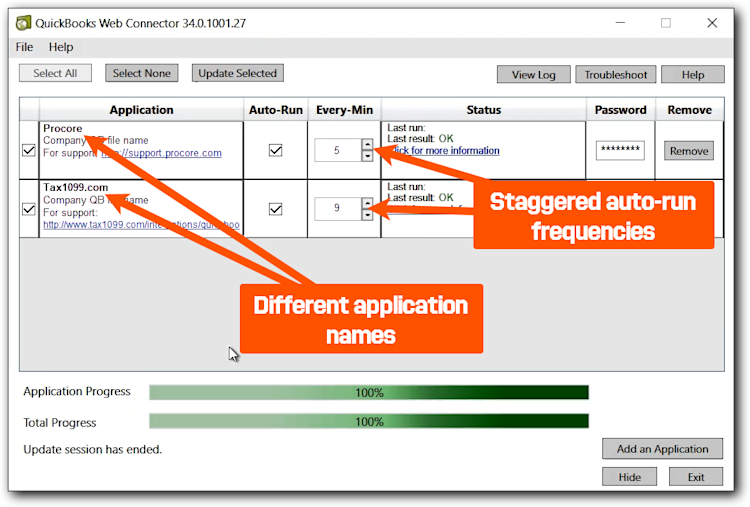Decrease Every-Min value for Procore
The width and height of the screenshot is (750, 507).
(x=367, y=156)
